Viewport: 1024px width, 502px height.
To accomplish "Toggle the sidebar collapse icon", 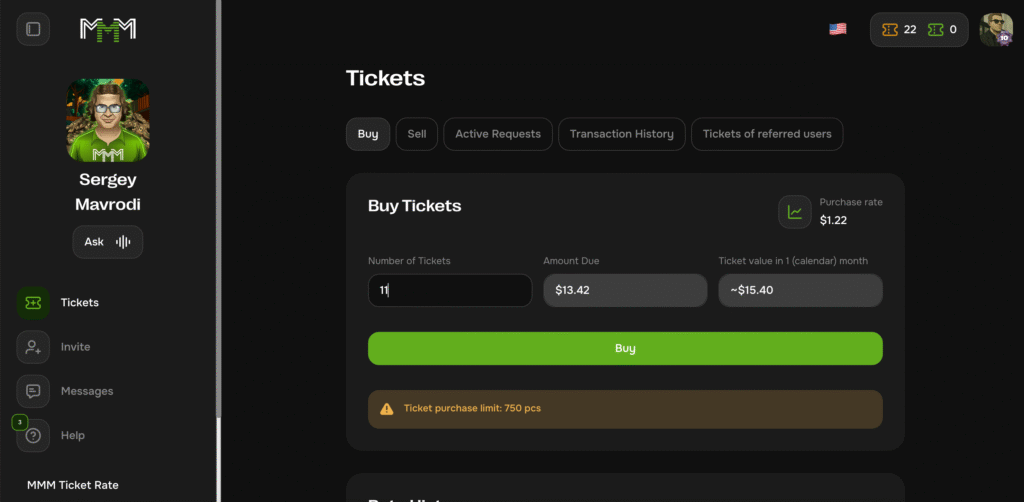I will pos(33,29).
